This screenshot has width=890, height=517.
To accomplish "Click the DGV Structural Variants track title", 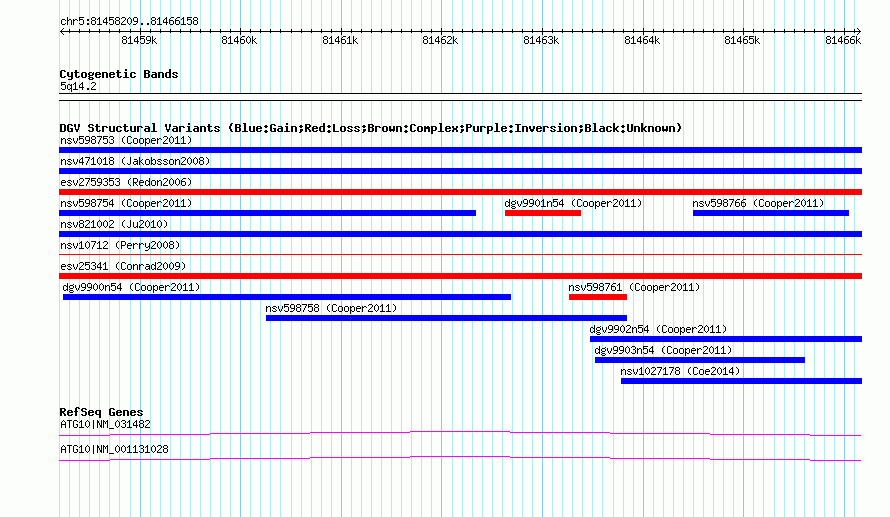I will tap(371, 128).
